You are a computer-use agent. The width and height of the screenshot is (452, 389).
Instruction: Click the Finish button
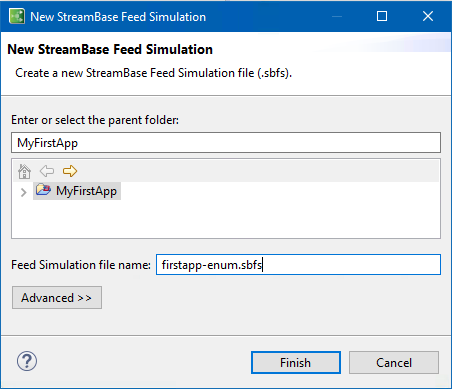point(296,362)
